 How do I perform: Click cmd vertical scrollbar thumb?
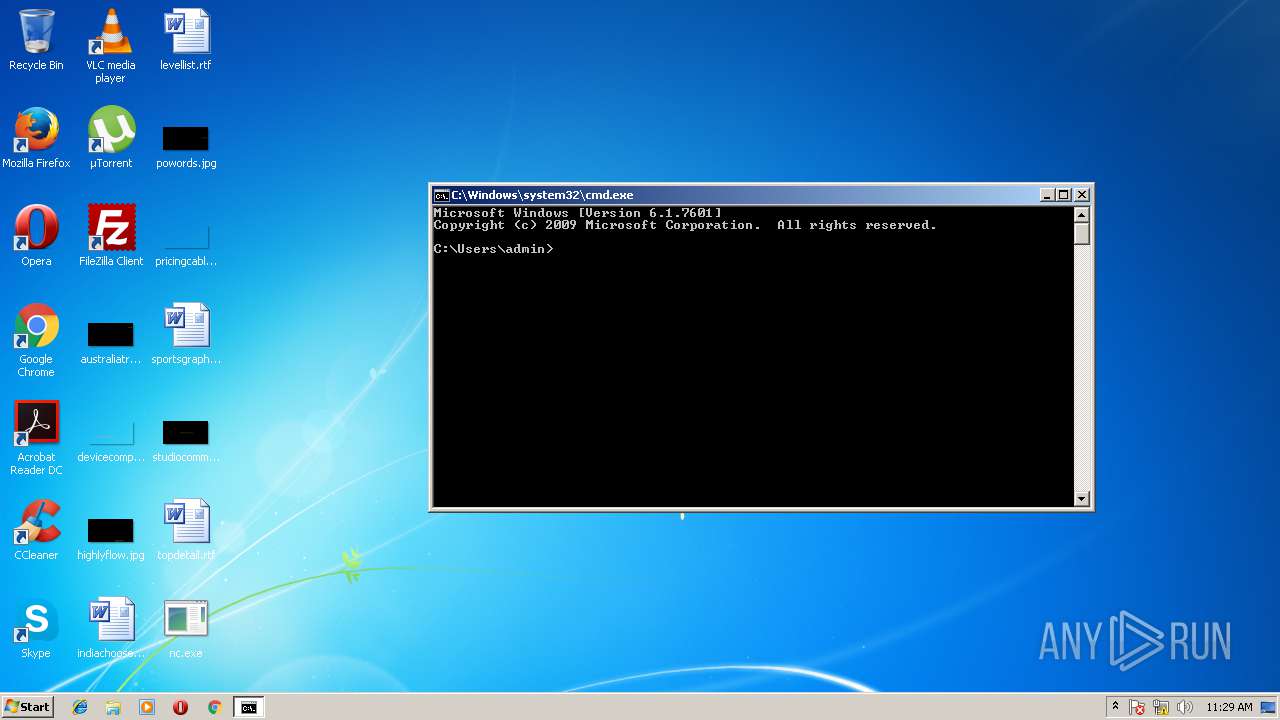tap(1081, 233)
